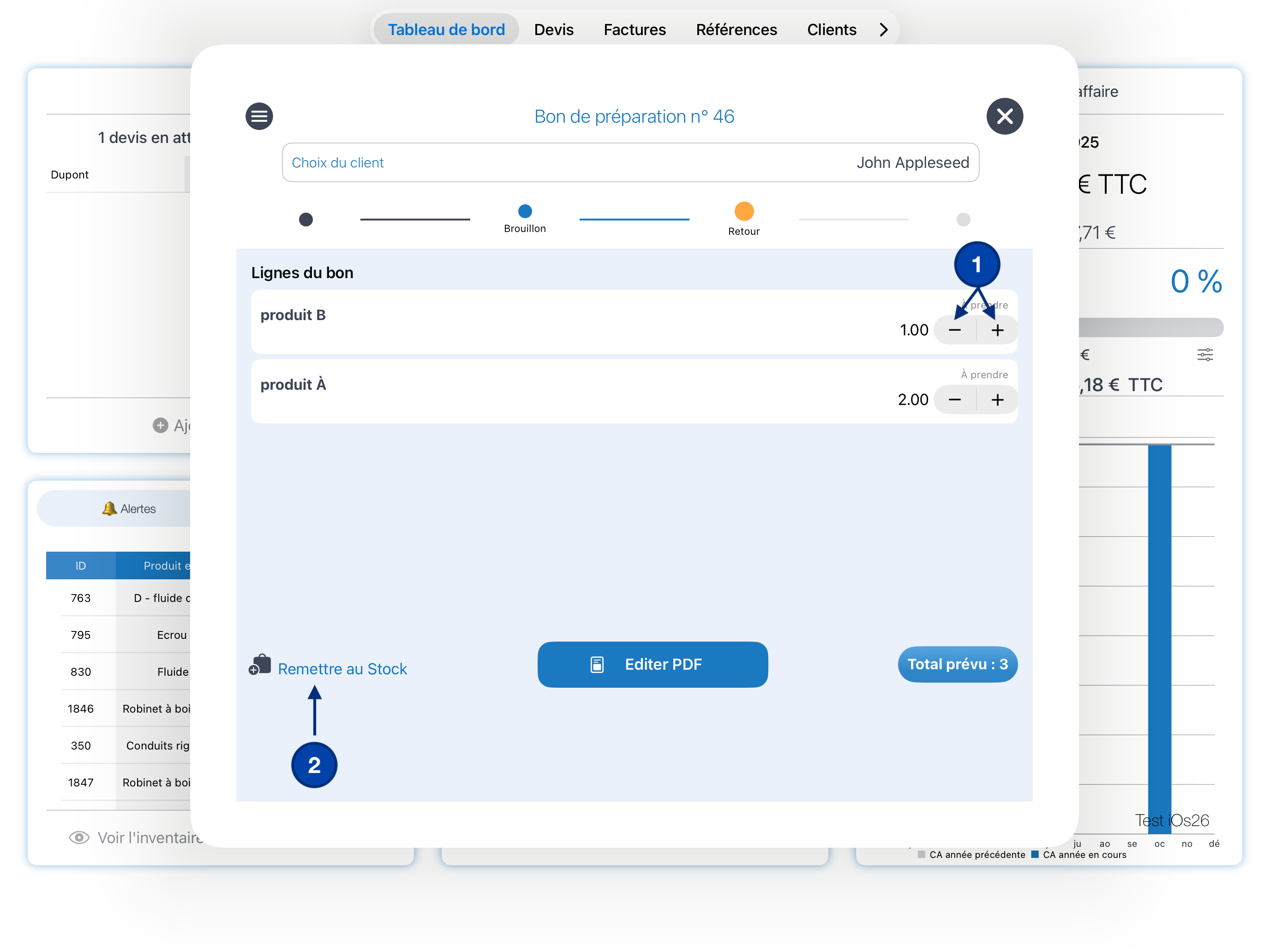Open chart filter sliders icon
The height and width of the screenshot is (952, 1270).
[1204, 355]
